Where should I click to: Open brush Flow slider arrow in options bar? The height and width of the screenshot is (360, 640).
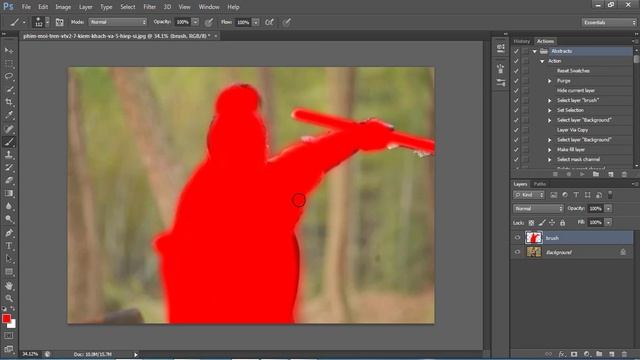256,22
